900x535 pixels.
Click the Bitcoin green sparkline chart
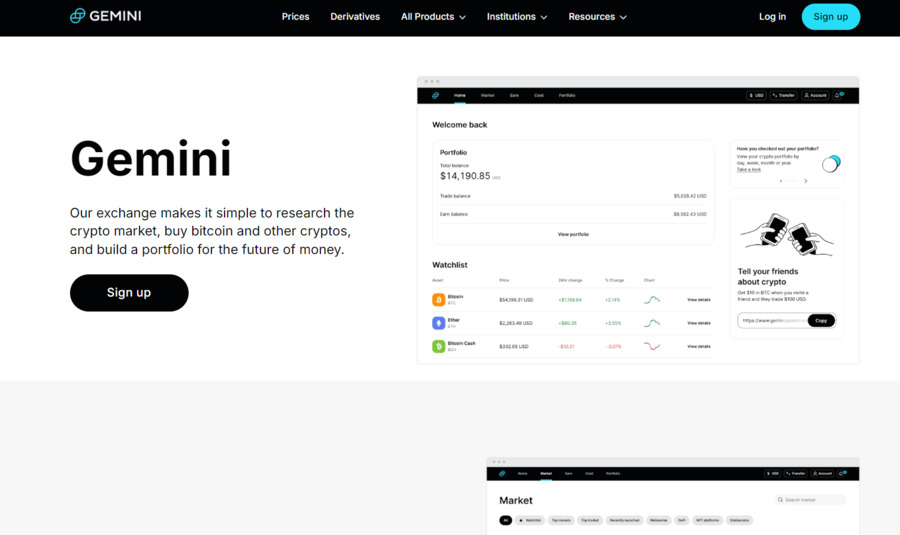tap(651, 300)
